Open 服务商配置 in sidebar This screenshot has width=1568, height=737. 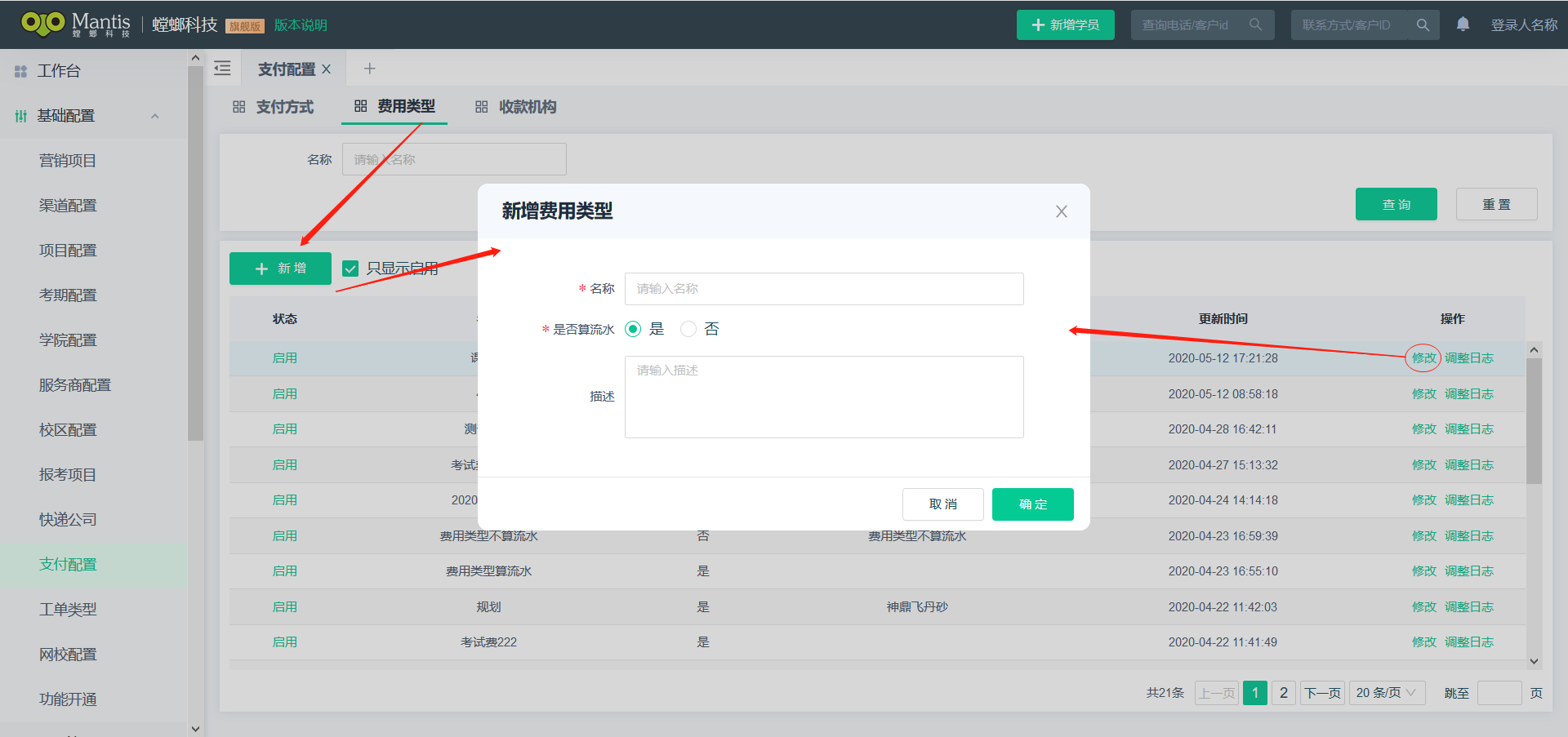click(x=75, y=385)
